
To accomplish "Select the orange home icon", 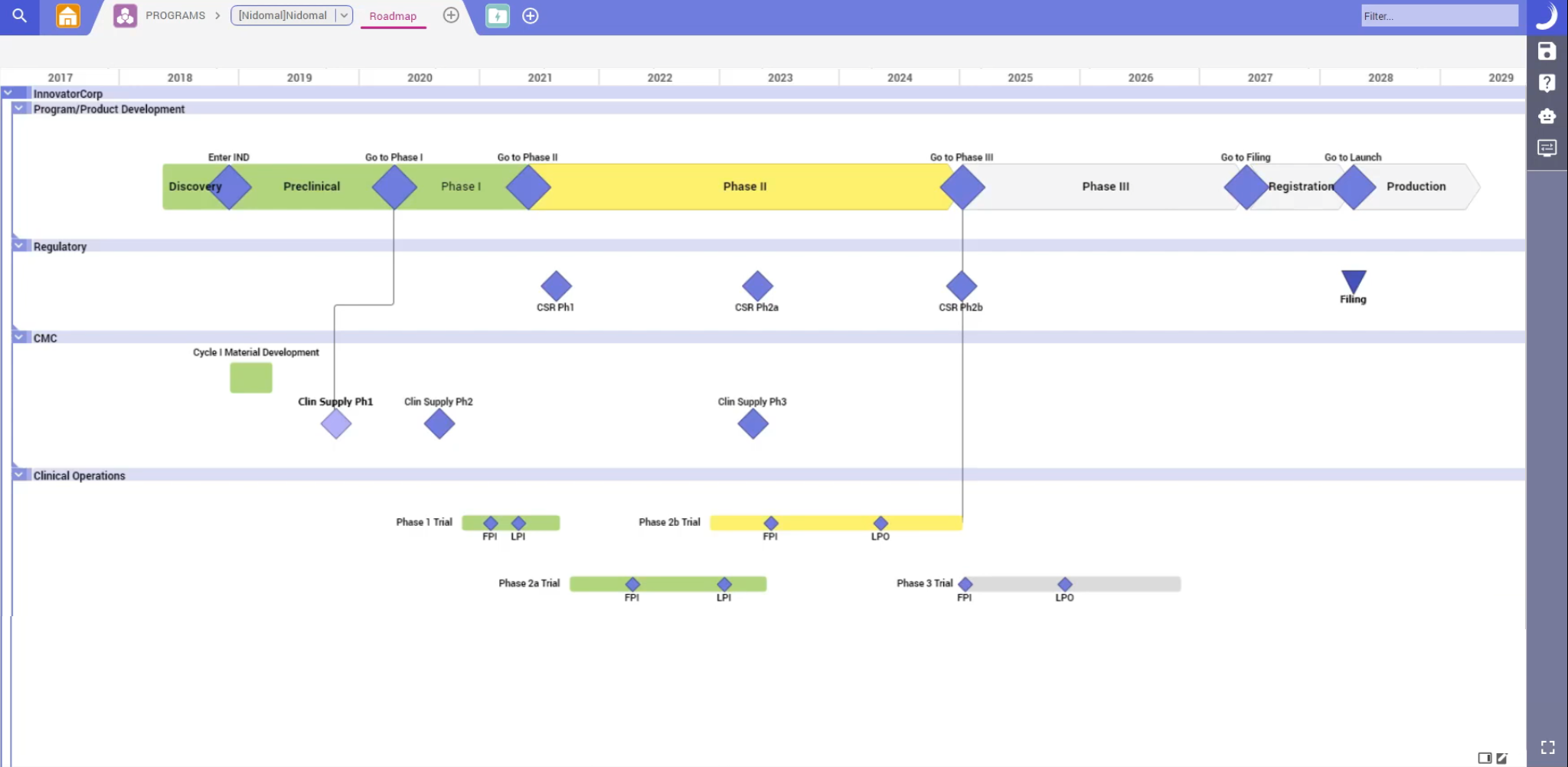I will click(x=67, y=15).
